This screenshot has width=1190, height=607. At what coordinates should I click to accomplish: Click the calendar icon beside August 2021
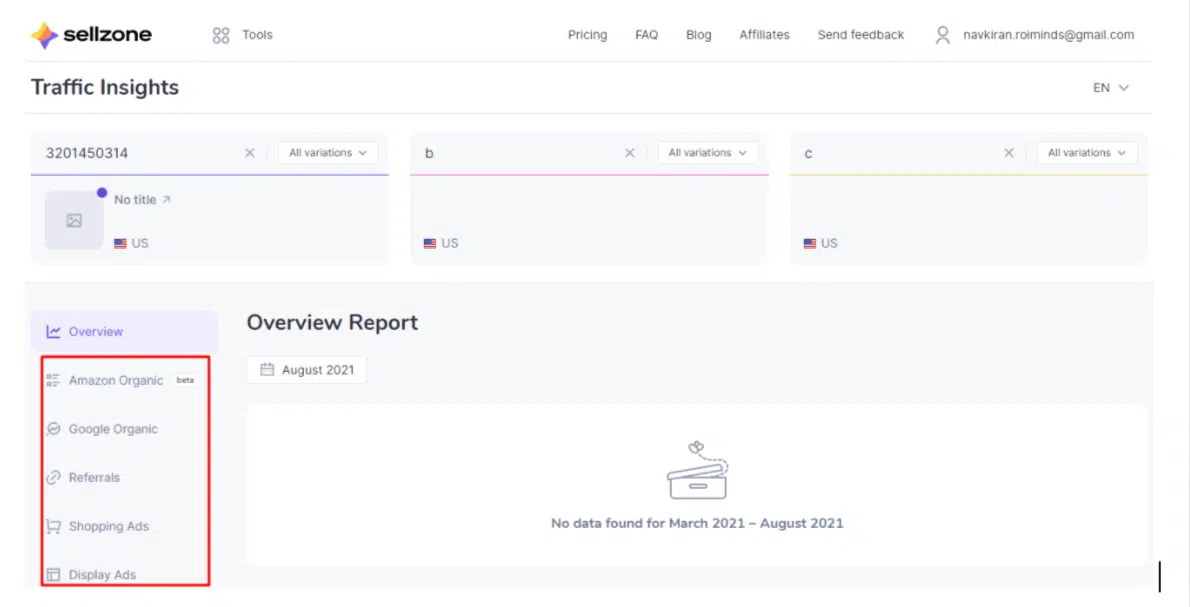click(x=266, y=370)
